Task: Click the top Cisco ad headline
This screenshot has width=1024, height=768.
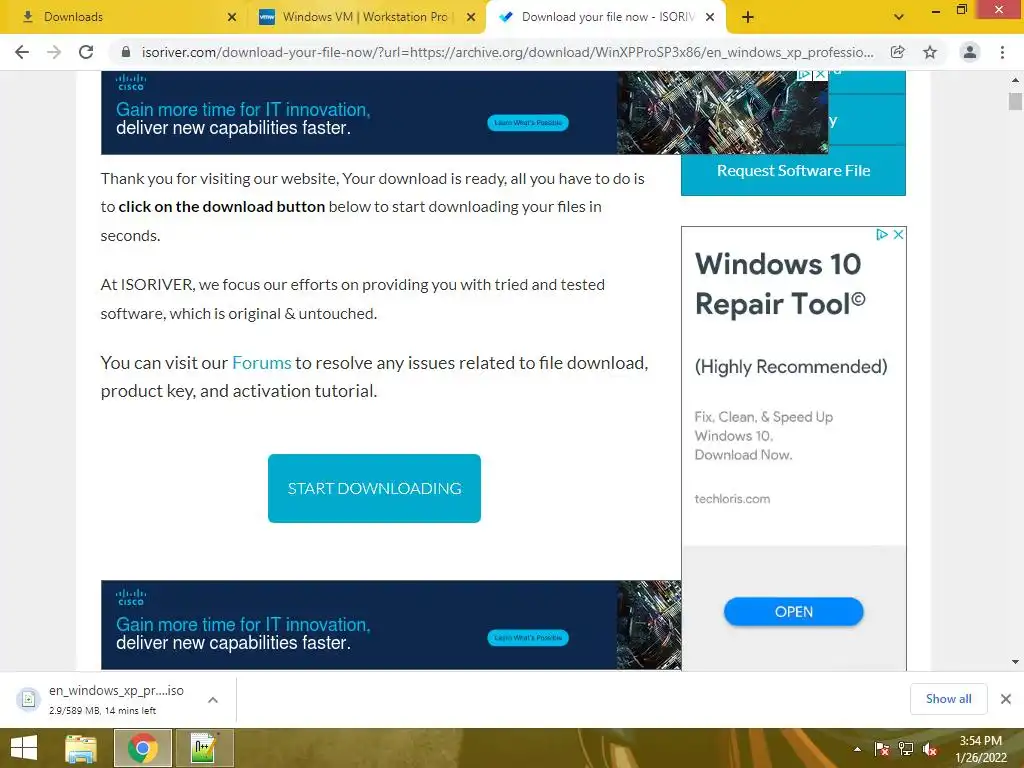Action: pyautogui.click(x=243, y=118)
